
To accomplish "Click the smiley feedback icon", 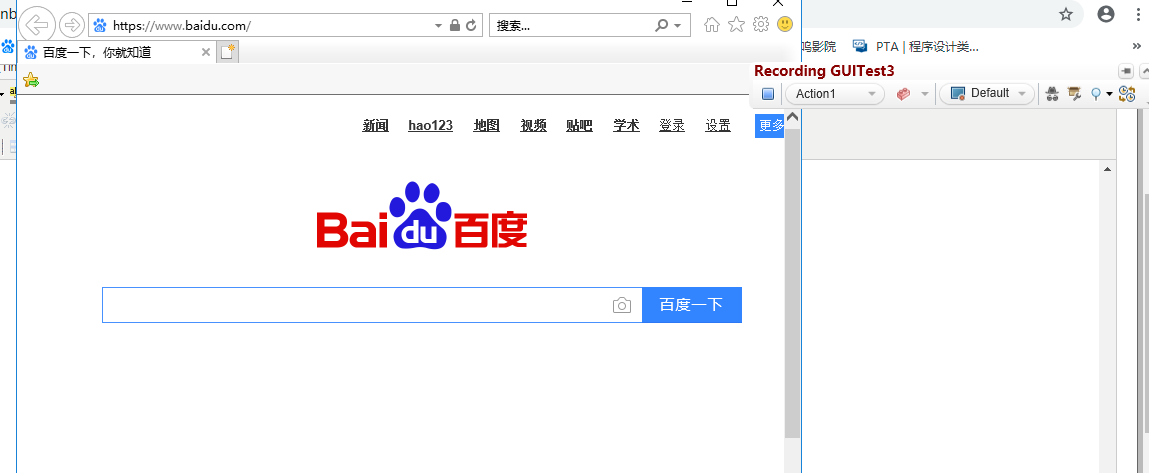I will pyautogui.click(x=785, y=24).
